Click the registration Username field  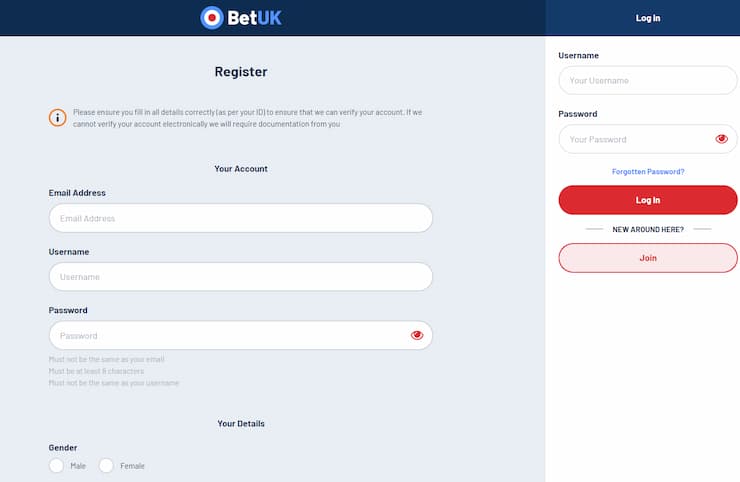[240, 277]
